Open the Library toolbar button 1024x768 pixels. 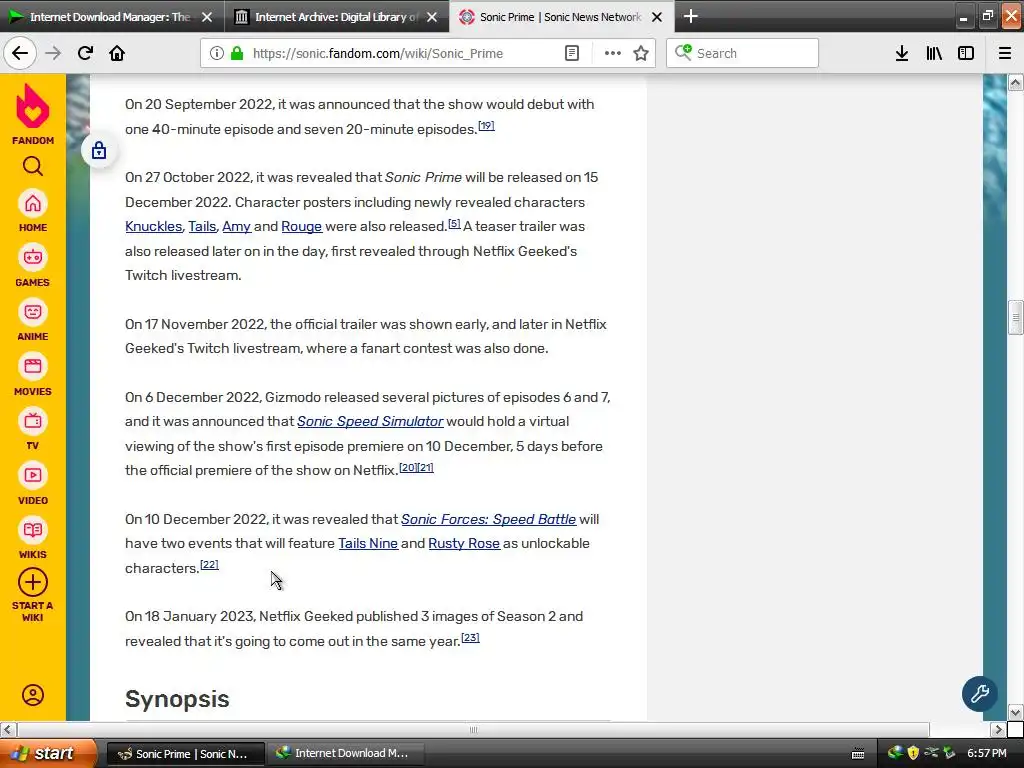[934, 53]
